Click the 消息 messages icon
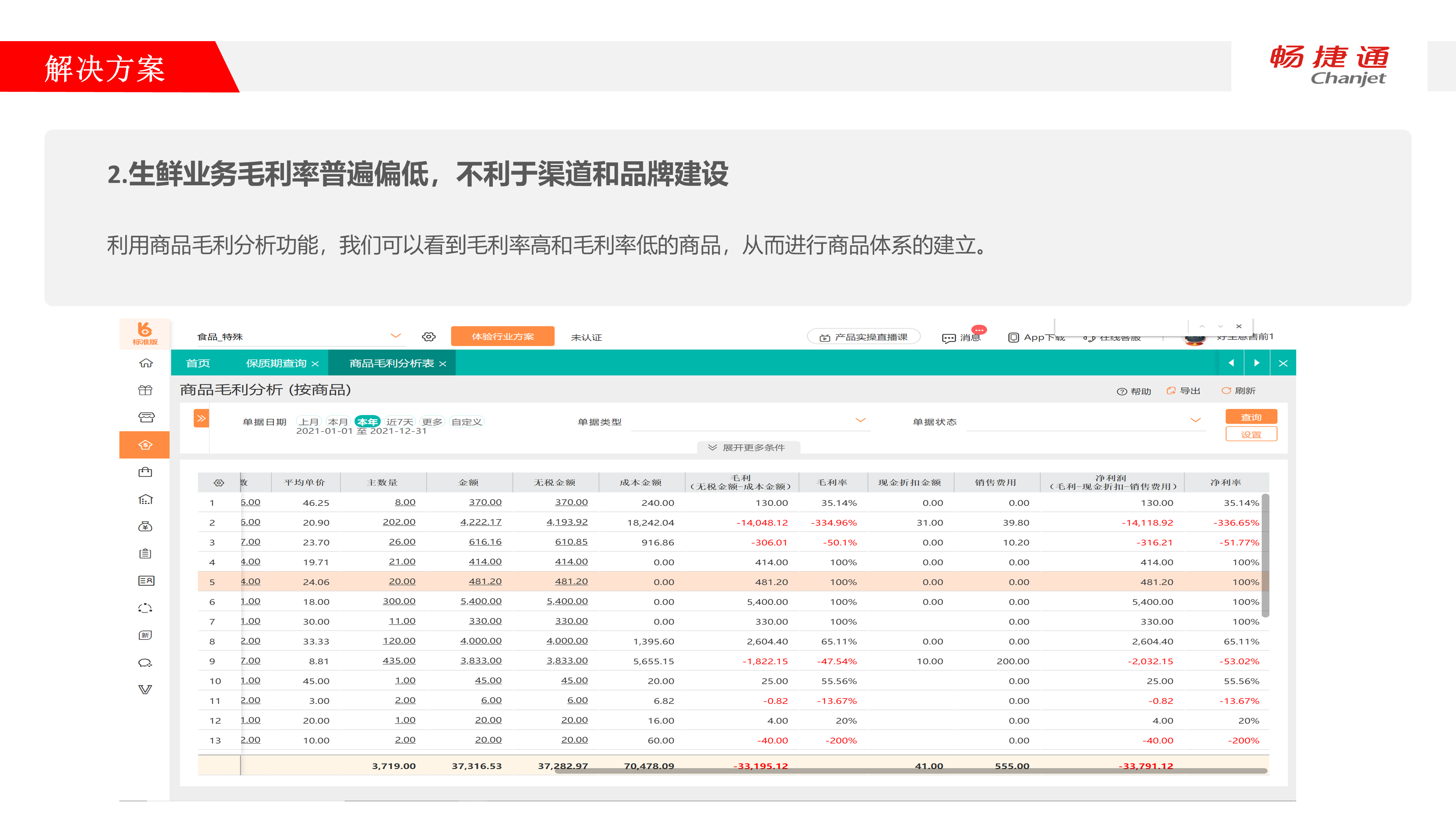Image resolution: width=1456 pixels, height=819 pixels. point(949,338)
